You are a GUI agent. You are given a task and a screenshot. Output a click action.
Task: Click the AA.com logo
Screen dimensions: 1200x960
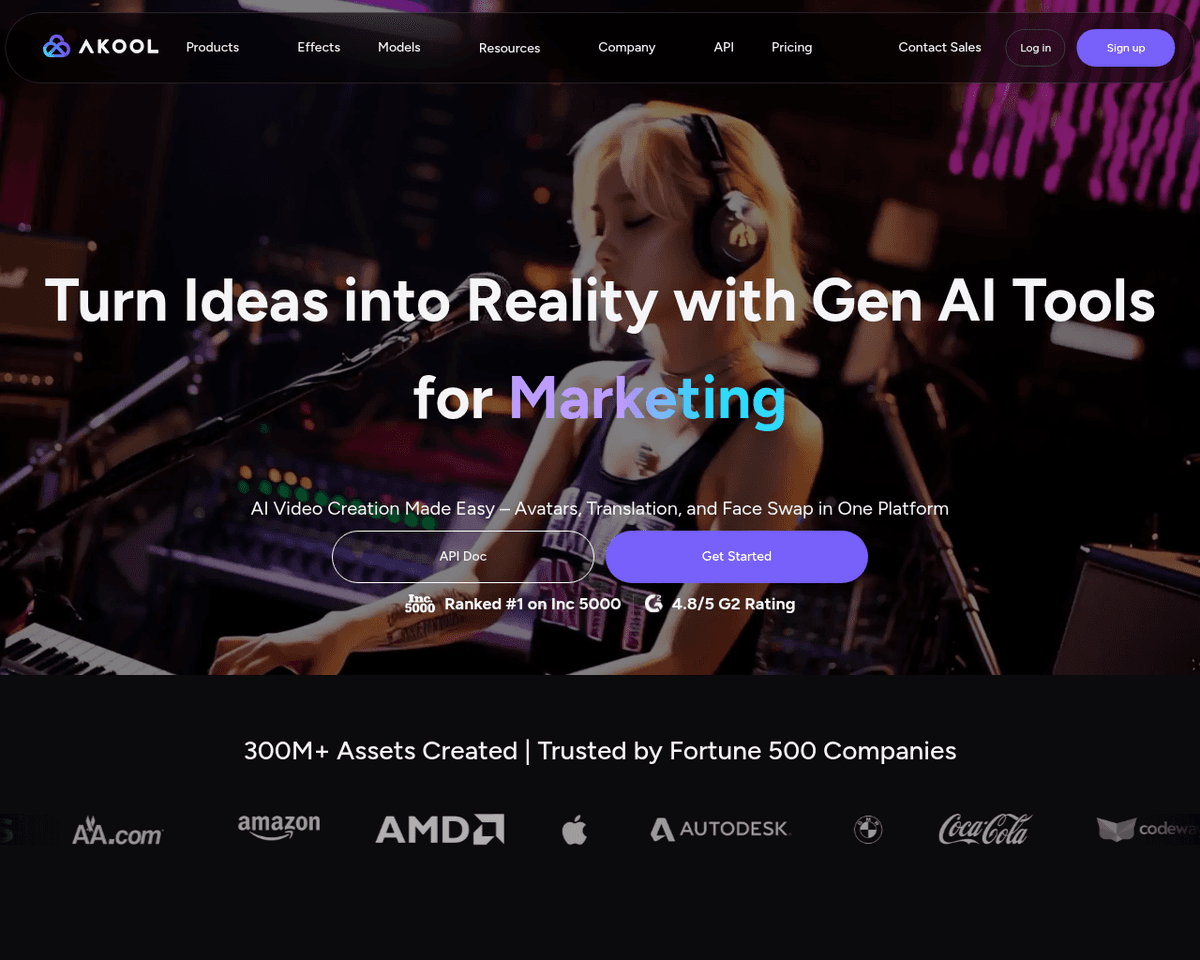click(x=117, y=833)
